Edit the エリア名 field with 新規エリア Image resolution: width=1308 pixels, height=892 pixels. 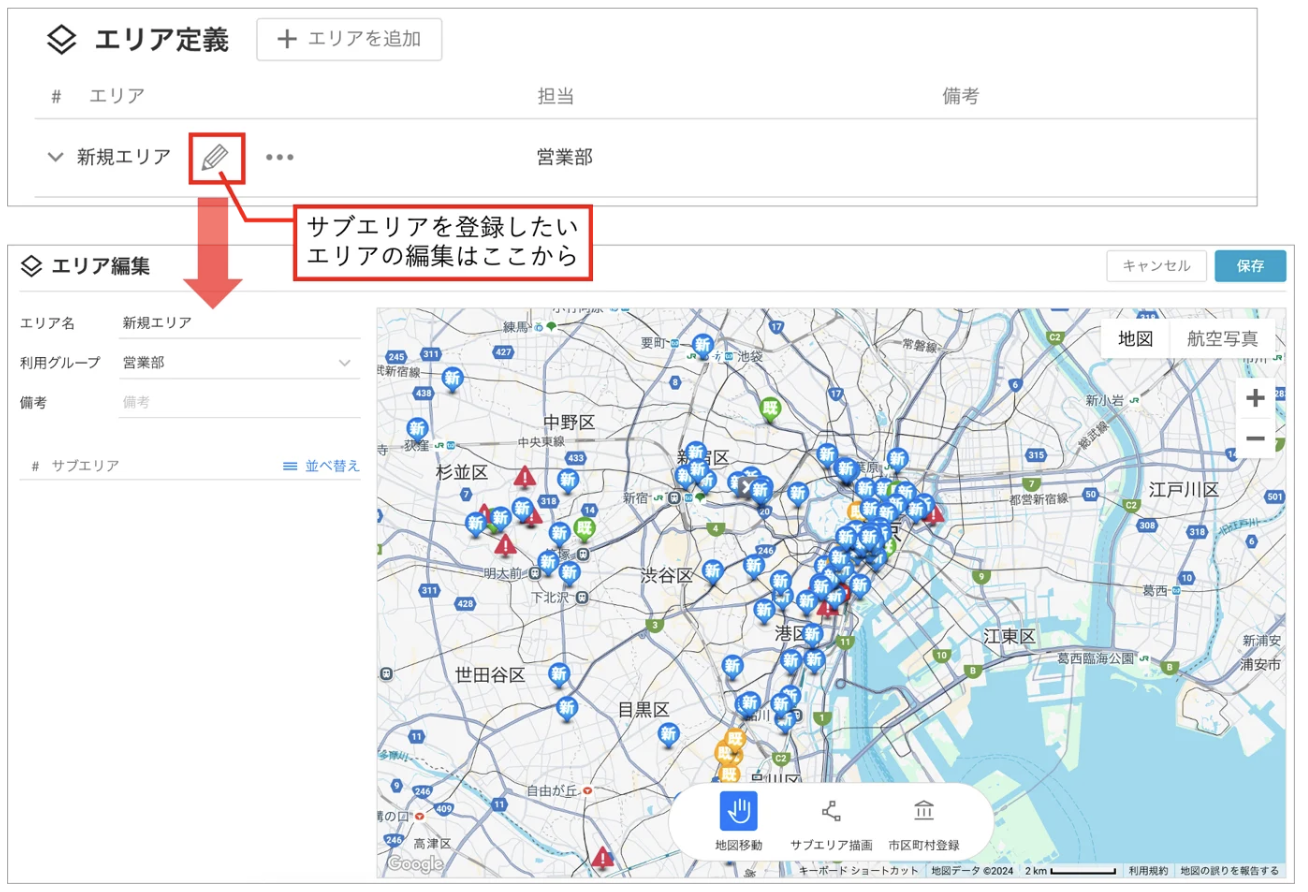(239, 323)
